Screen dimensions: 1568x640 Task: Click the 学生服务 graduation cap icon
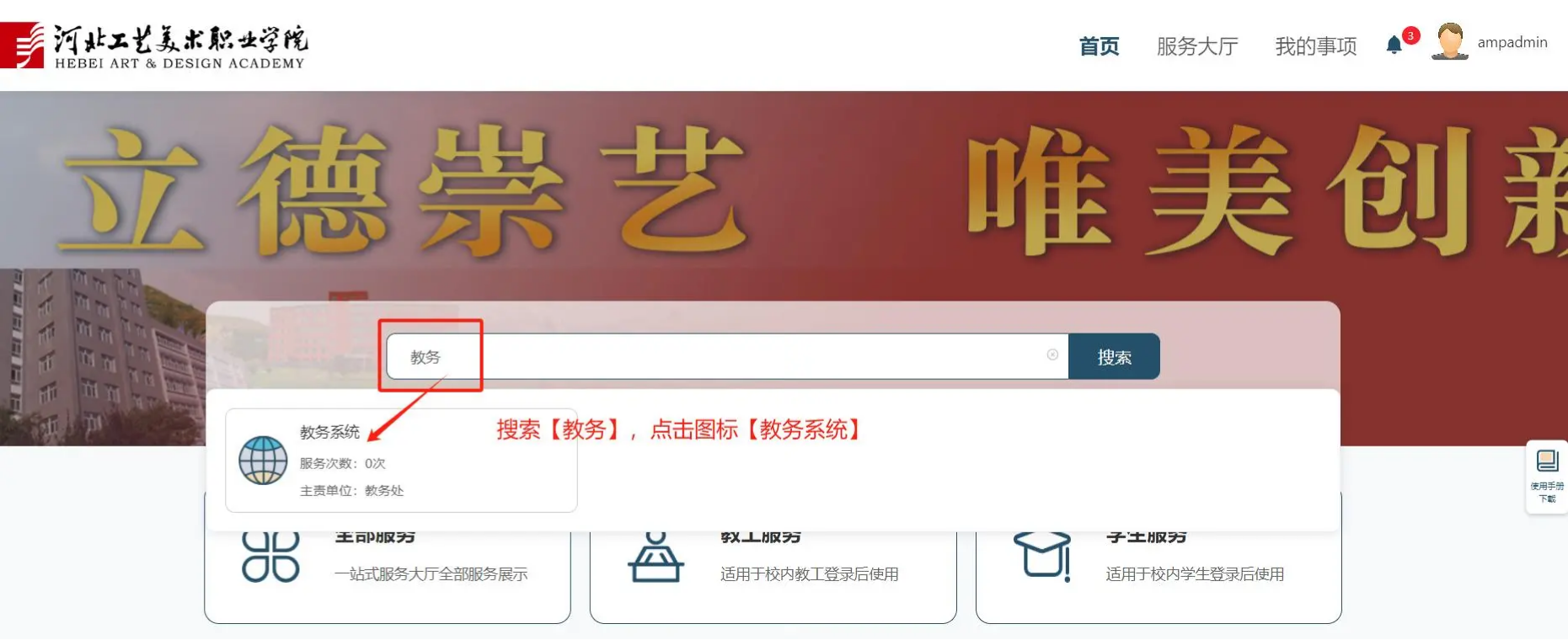click(1042, 557)
